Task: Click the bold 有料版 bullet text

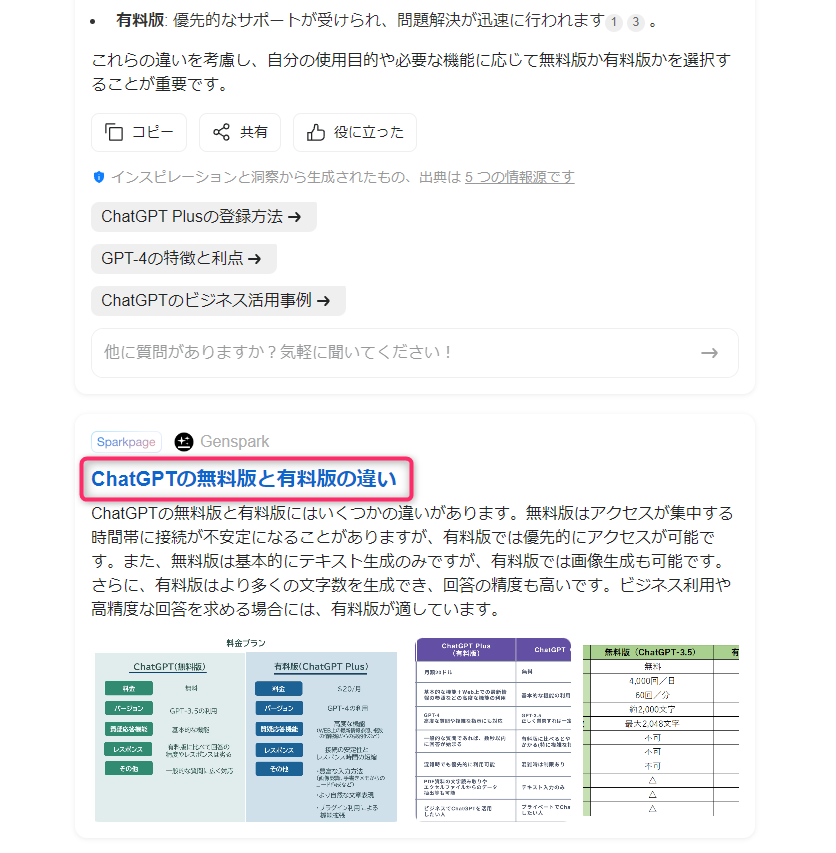Action: (x=140, y=21)
